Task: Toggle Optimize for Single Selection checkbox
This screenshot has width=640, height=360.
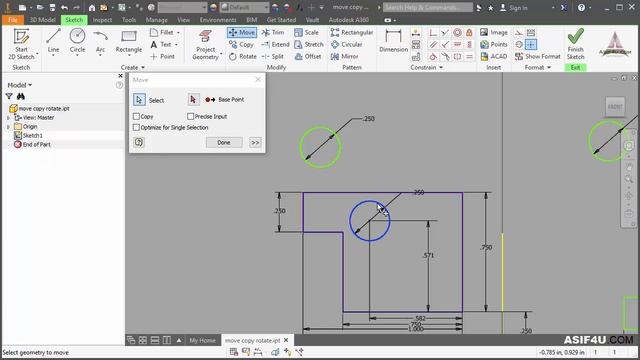Action: pos(137,127)
